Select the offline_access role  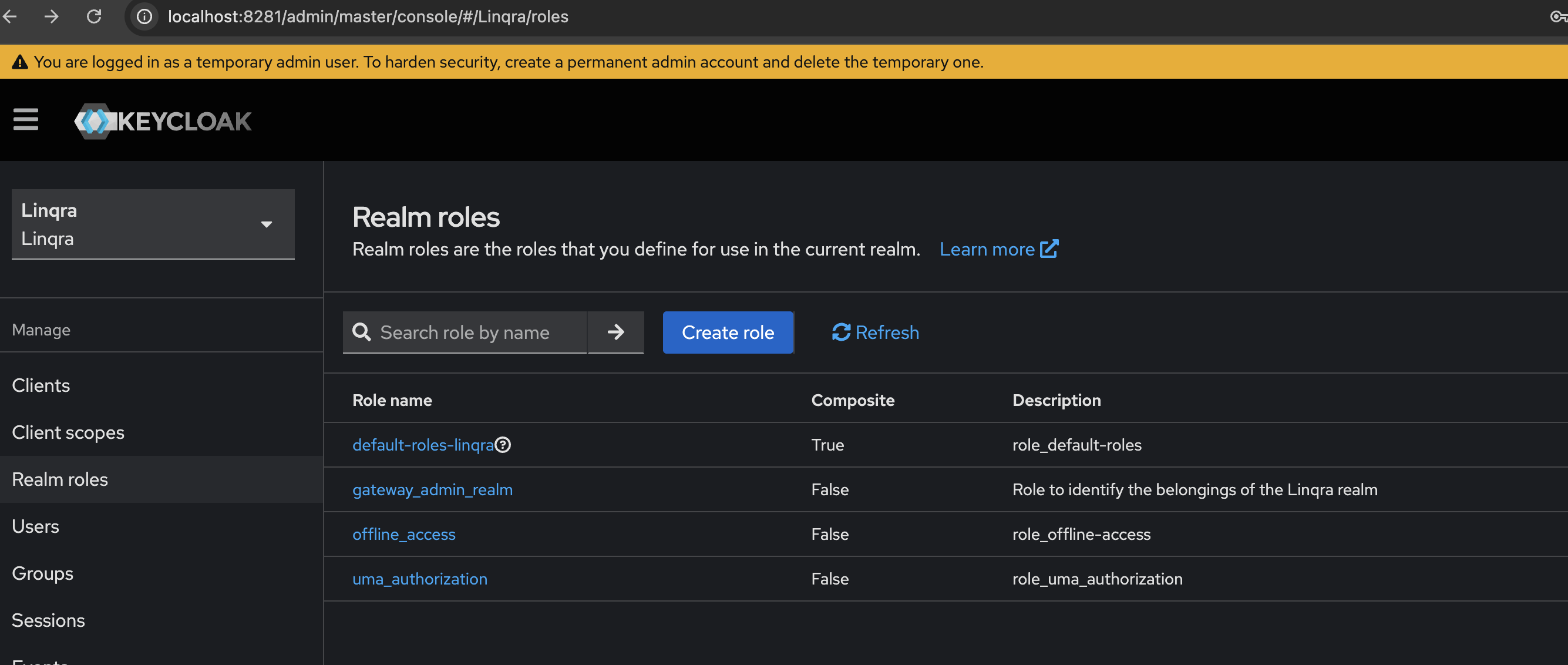403,534
